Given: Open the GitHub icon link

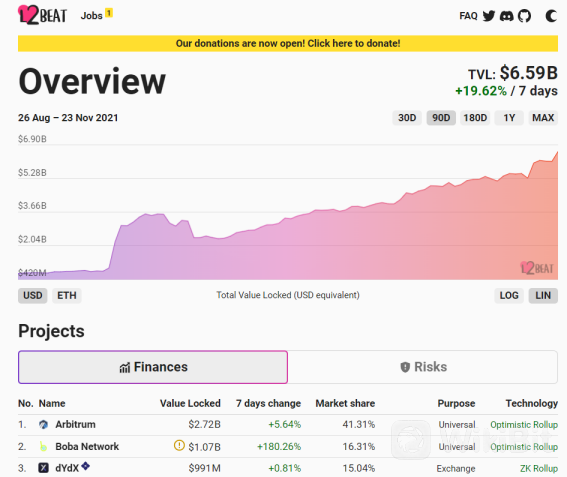Looking at the screenshot, I should pos(524,16).
